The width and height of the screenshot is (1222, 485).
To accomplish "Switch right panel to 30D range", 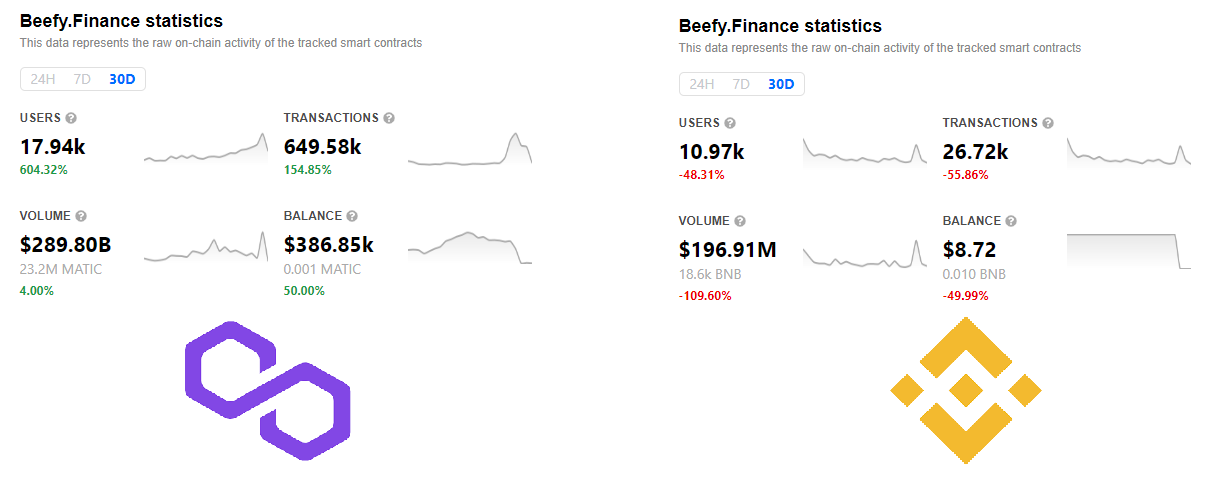I will pos(781,84).
